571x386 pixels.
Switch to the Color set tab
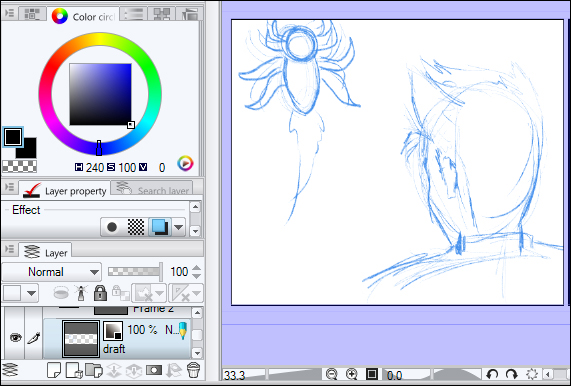[32, 14]
